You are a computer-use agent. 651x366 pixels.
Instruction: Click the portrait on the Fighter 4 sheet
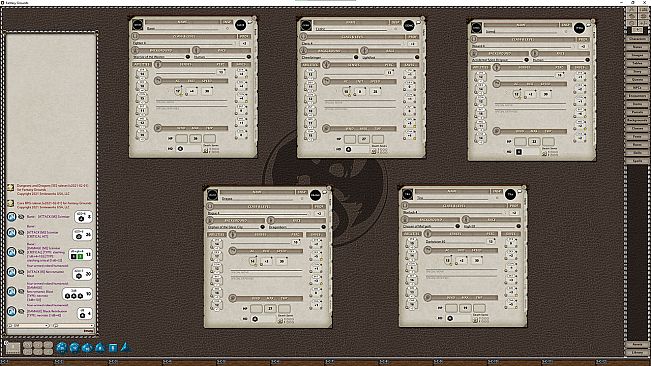tap(137, 25)
